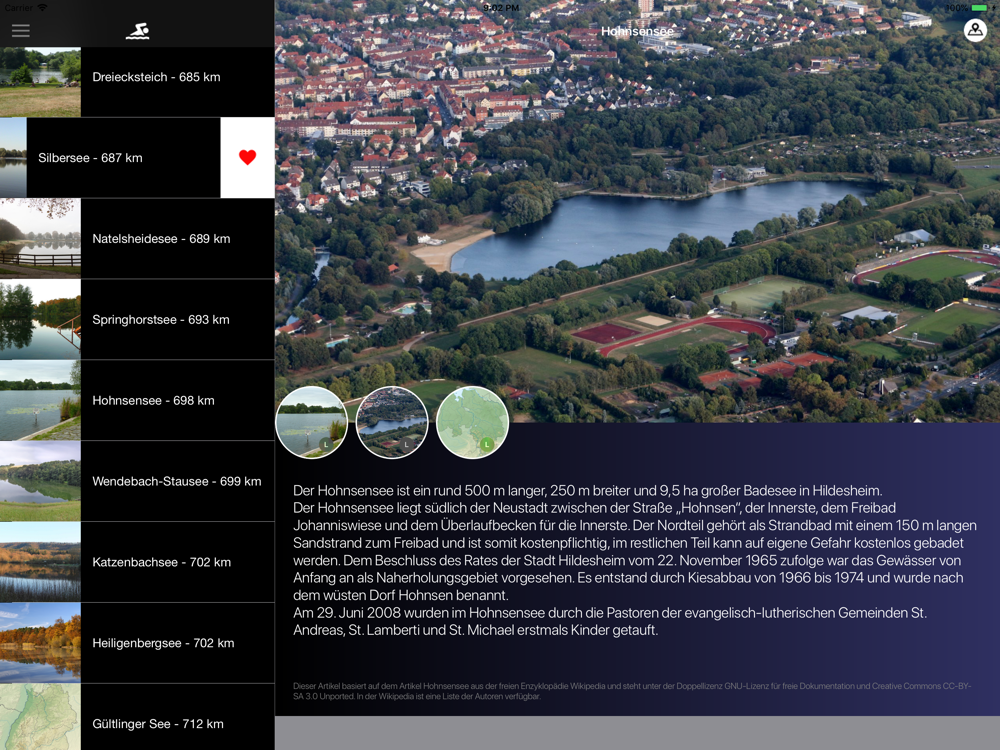Viewport: 1000px width, 750px height.
Task: Select Wendebach-Stausee - 699 km entry
Action: pos(137,482)
